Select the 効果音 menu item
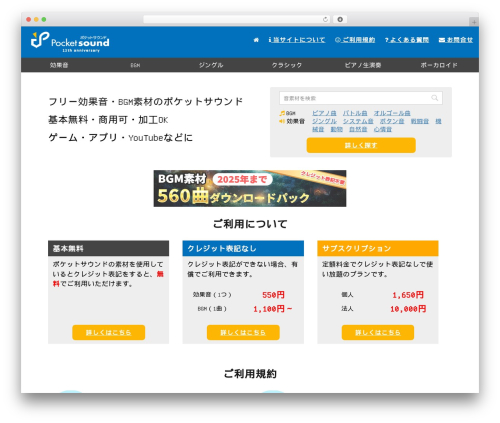The height and width of the screenshot is (423, 500). [59, 65]
